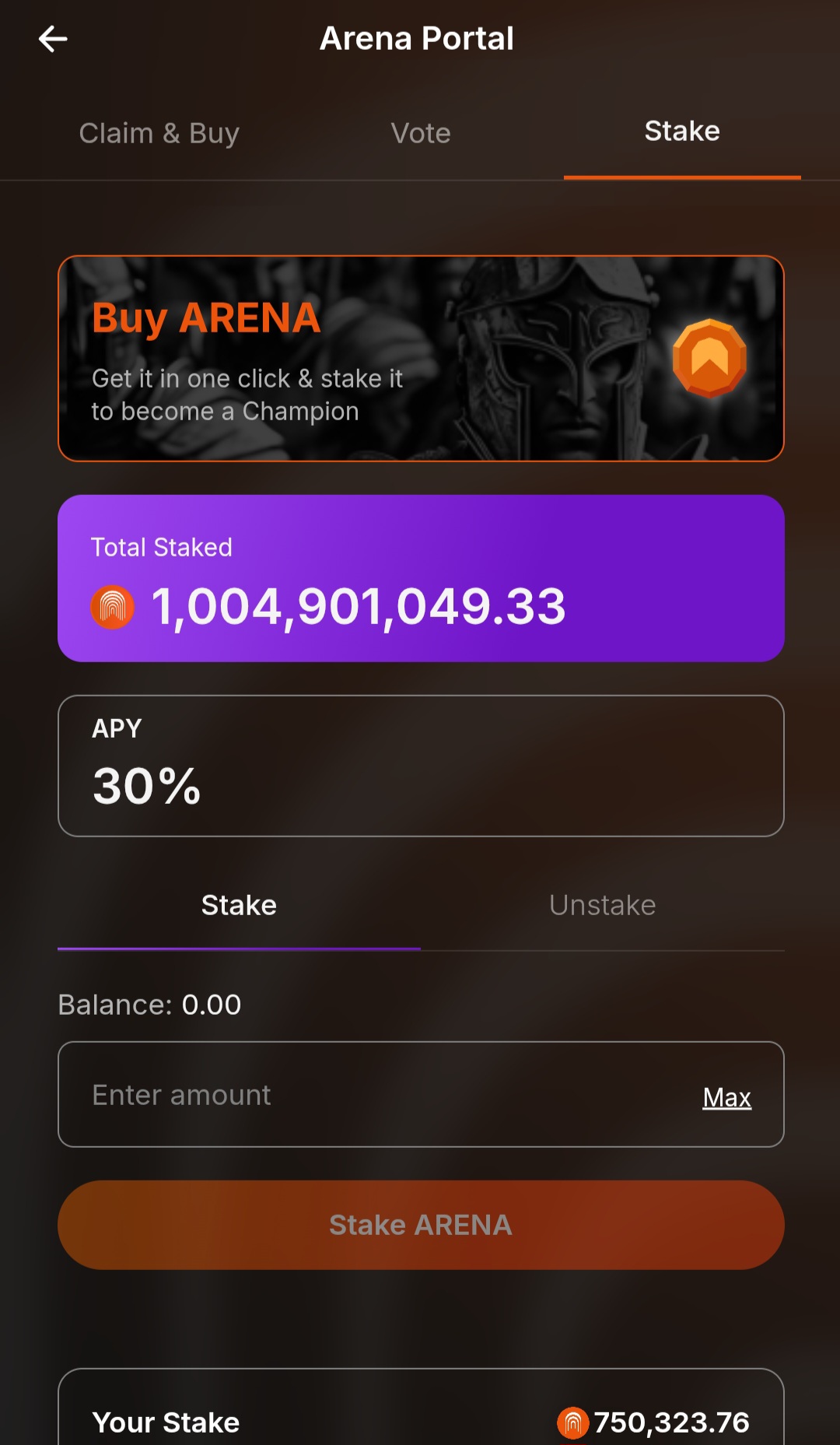The width and height of the screenshot is (840, 1445).
Task: Click the token icon next to 750,323.76
Action: (x=572, y=1423)
